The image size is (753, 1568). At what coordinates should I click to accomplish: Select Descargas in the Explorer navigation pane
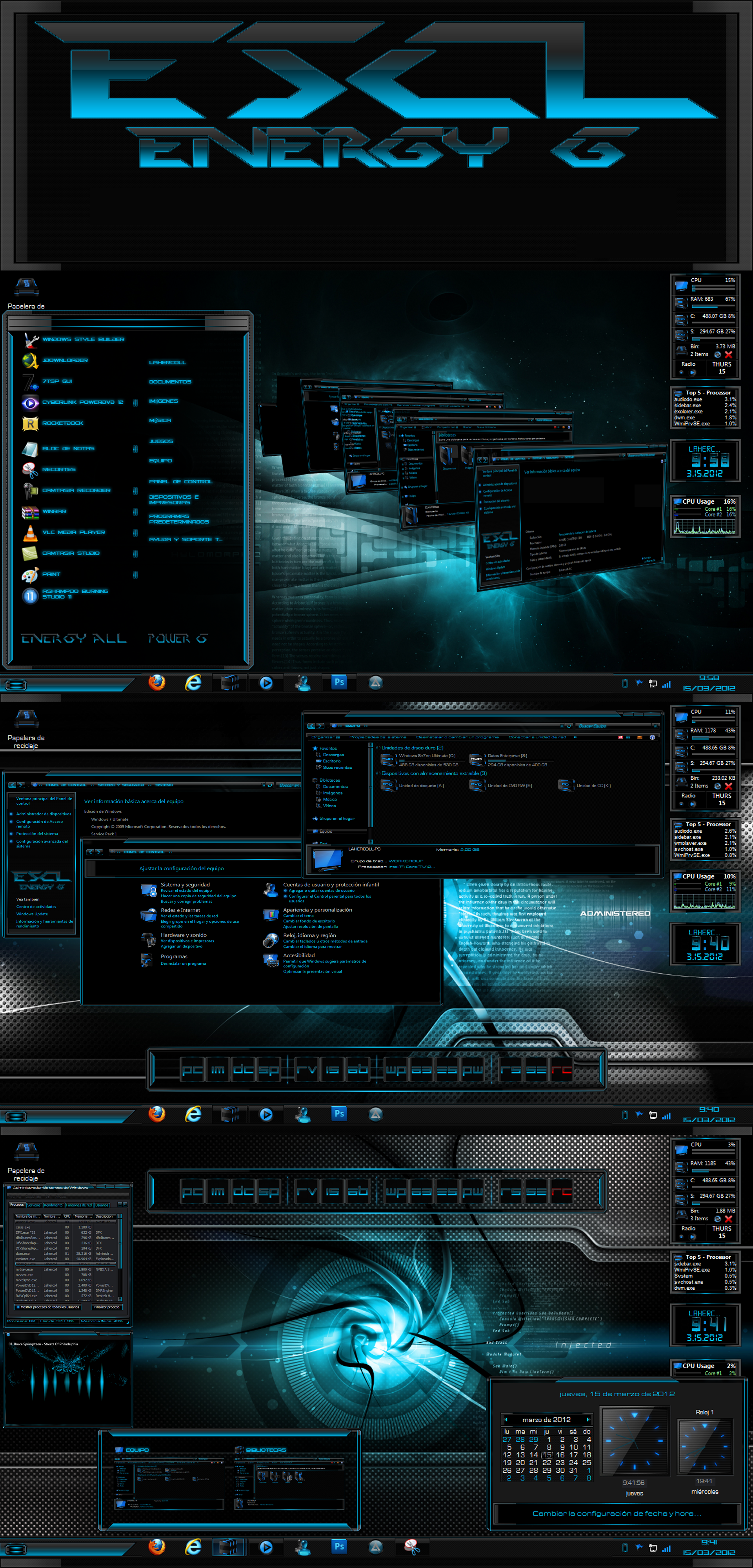pyautogui.click(x=333, y=755)
